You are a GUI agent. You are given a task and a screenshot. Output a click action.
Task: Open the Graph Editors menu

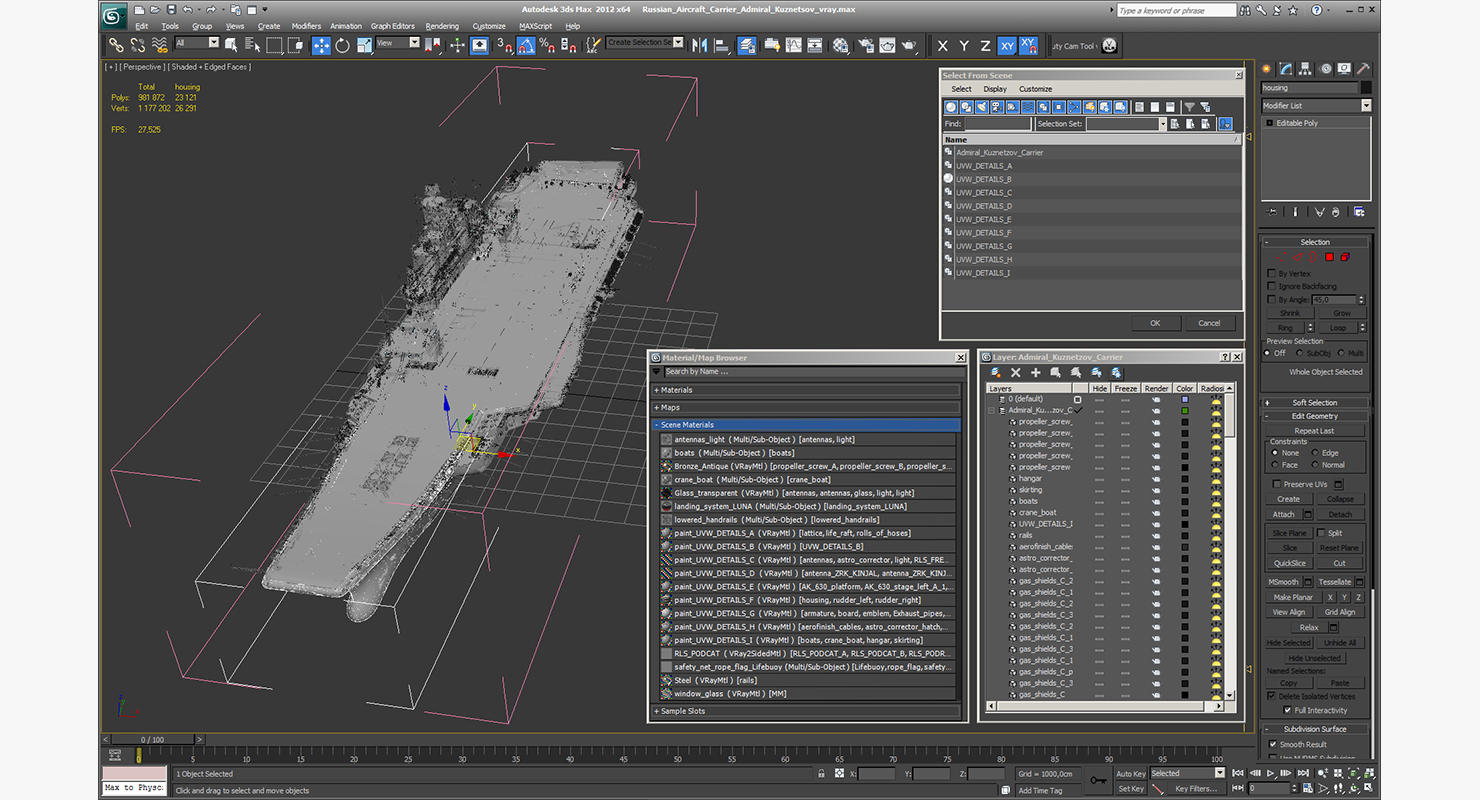pos(393,26)
